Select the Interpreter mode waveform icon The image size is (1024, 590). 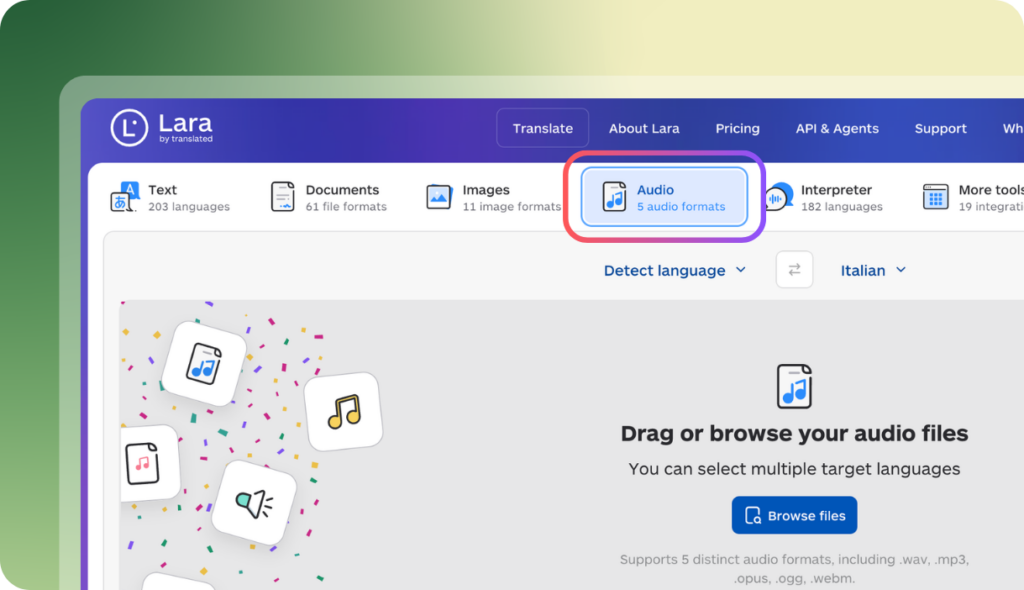pyautogui.click(x=778, y=197)
